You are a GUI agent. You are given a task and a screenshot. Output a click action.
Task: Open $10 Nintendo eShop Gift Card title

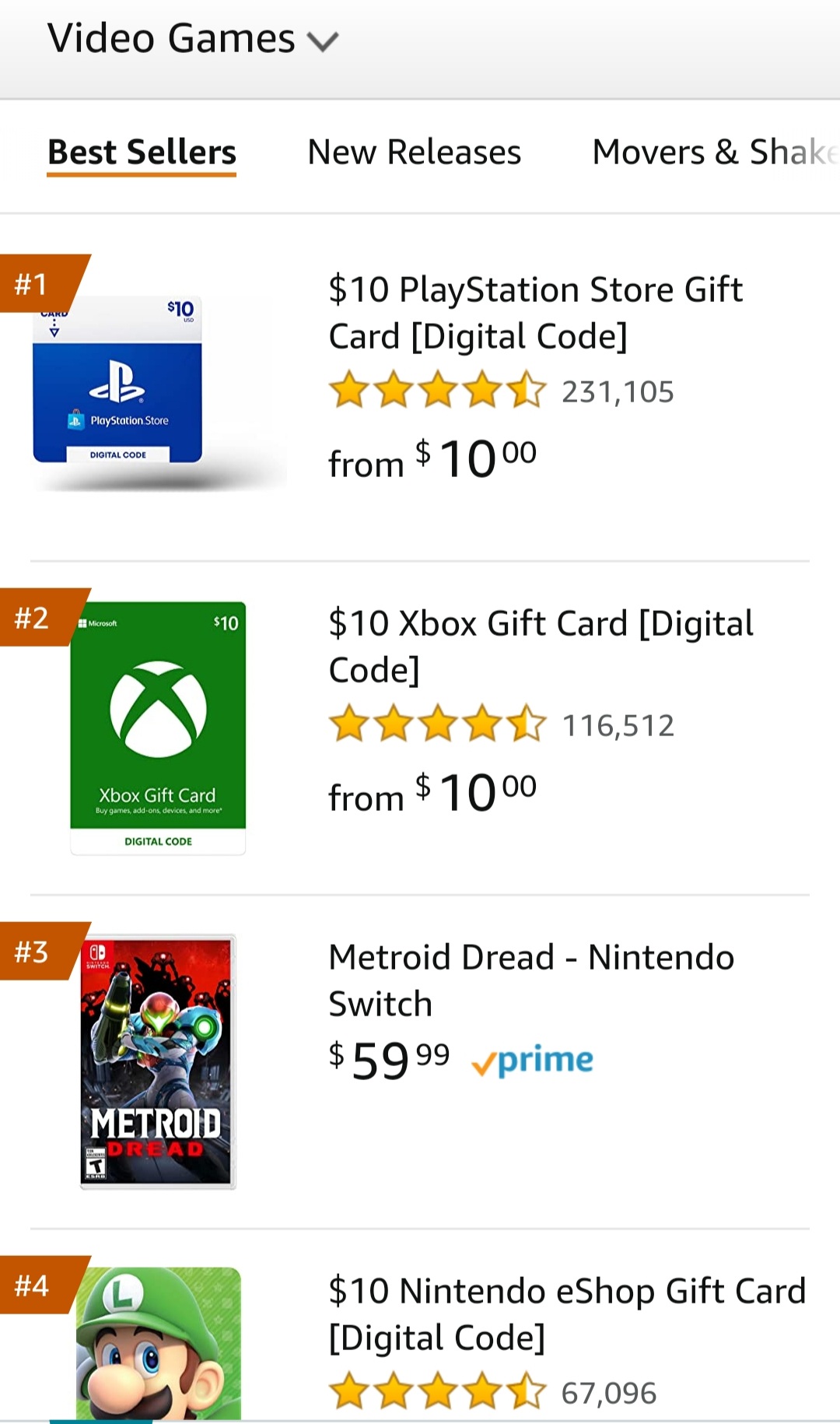pos(567,1314)
